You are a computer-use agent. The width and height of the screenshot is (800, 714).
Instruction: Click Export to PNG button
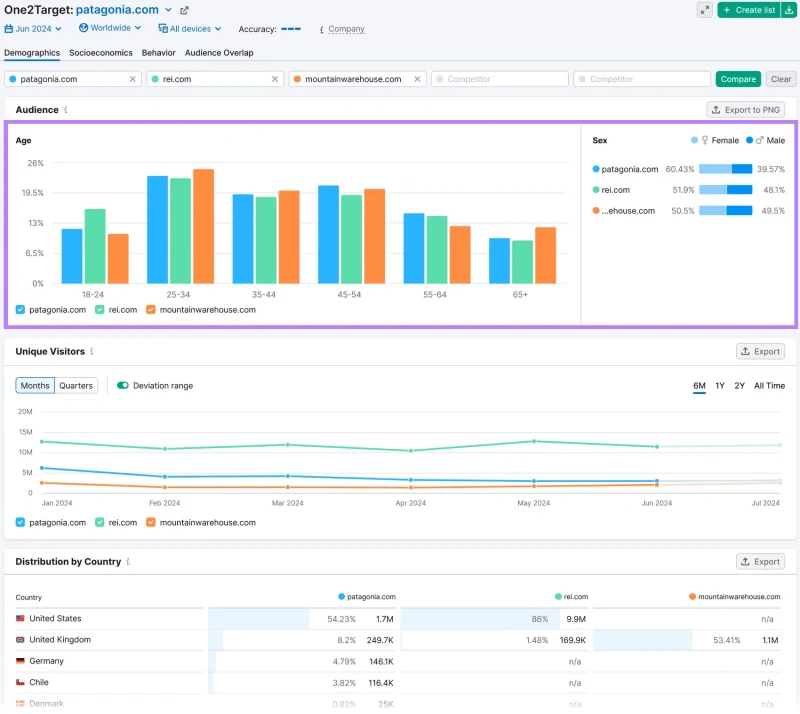[x=745, y=110]
